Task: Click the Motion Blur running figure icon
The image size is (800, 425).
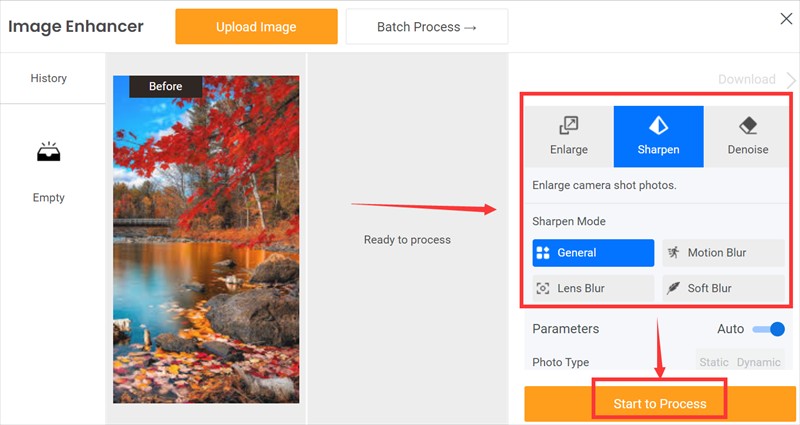Action: [673, 252]
